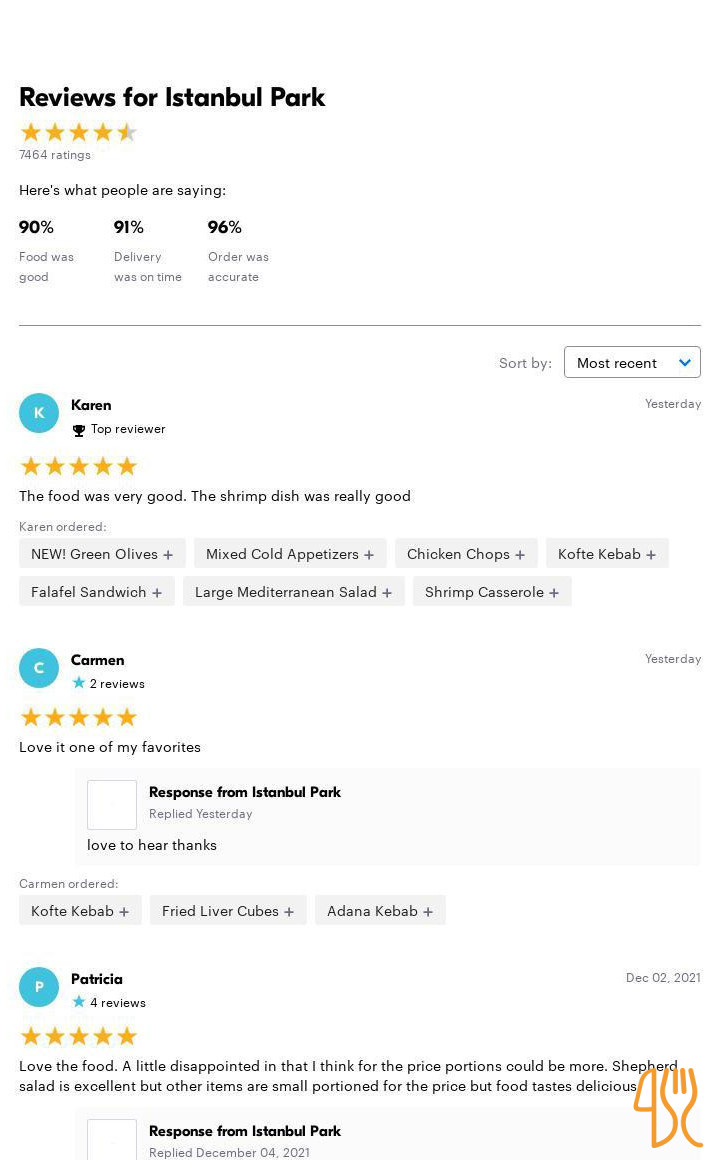Click the star icon beside Patricia's 4 reviews
This screenshot has height=1160, width=720.
(x=79, y=1002)
